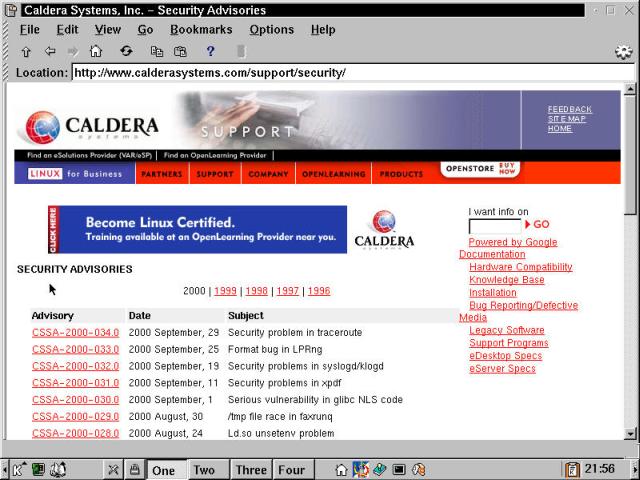Launch the KDE Control Center panel icon

[361, 469]
